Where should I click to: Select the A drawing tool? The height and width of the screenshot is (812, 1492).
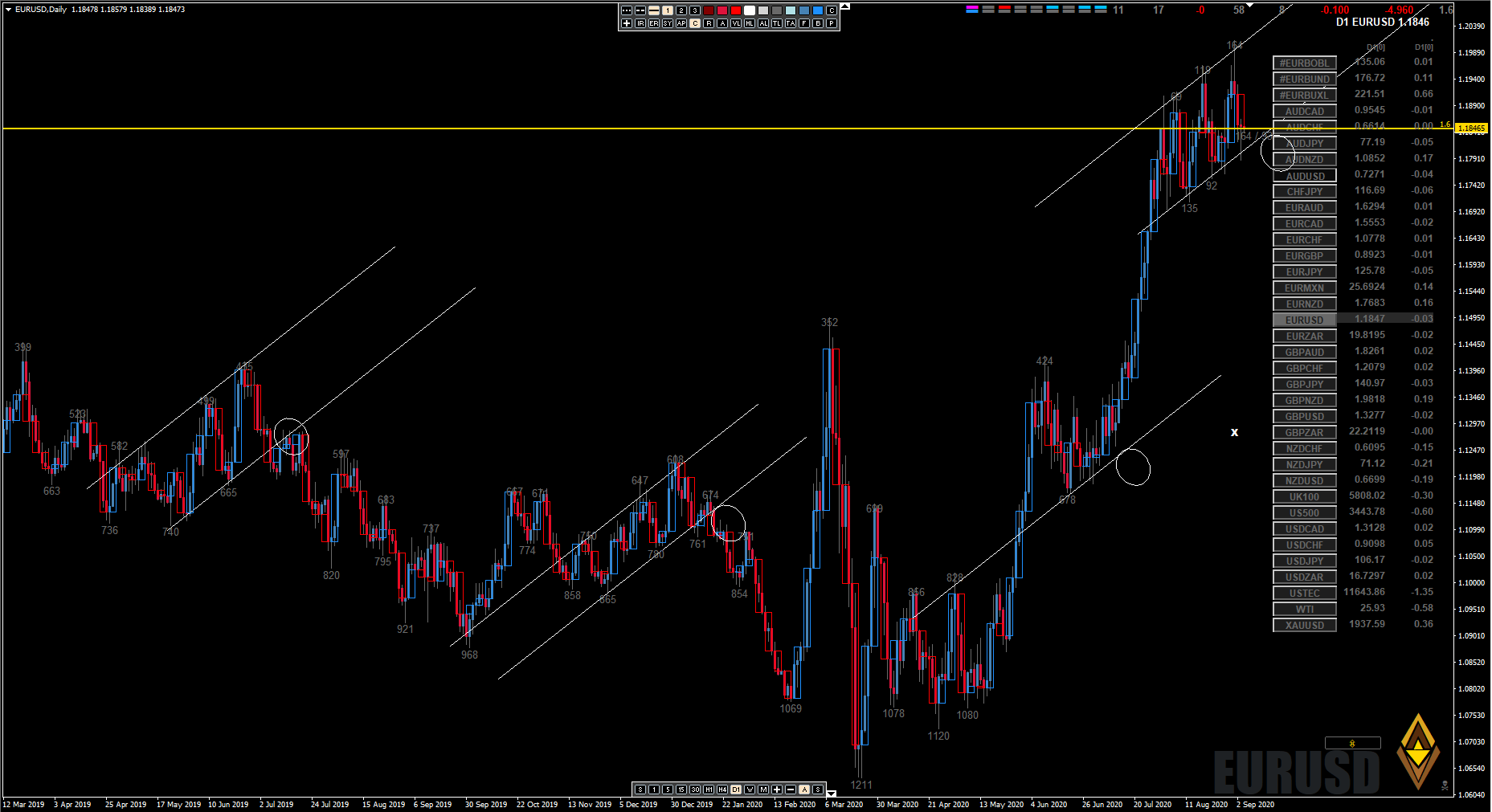pos(722,23)
